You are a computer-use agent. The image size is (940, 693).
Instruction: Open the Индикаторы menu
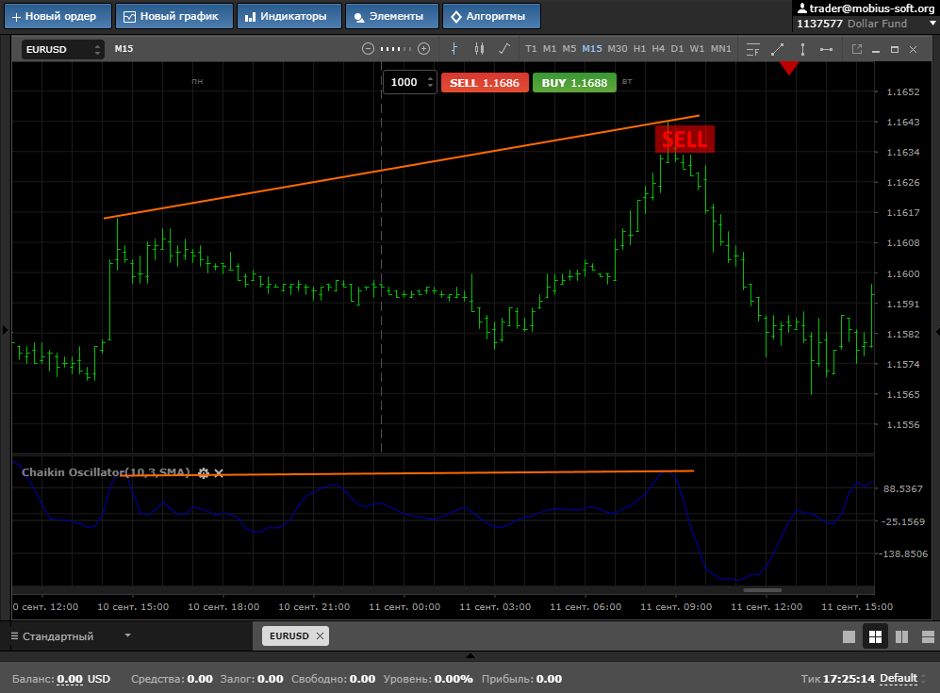[289, 16]
